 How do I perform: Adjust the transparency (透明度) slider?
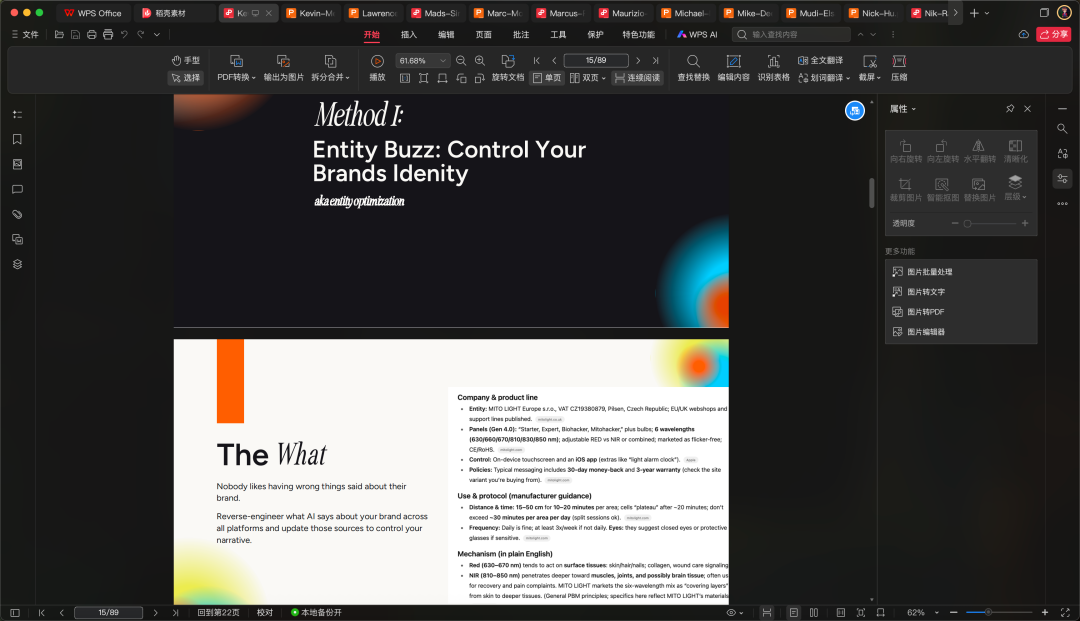coord(990,223)
